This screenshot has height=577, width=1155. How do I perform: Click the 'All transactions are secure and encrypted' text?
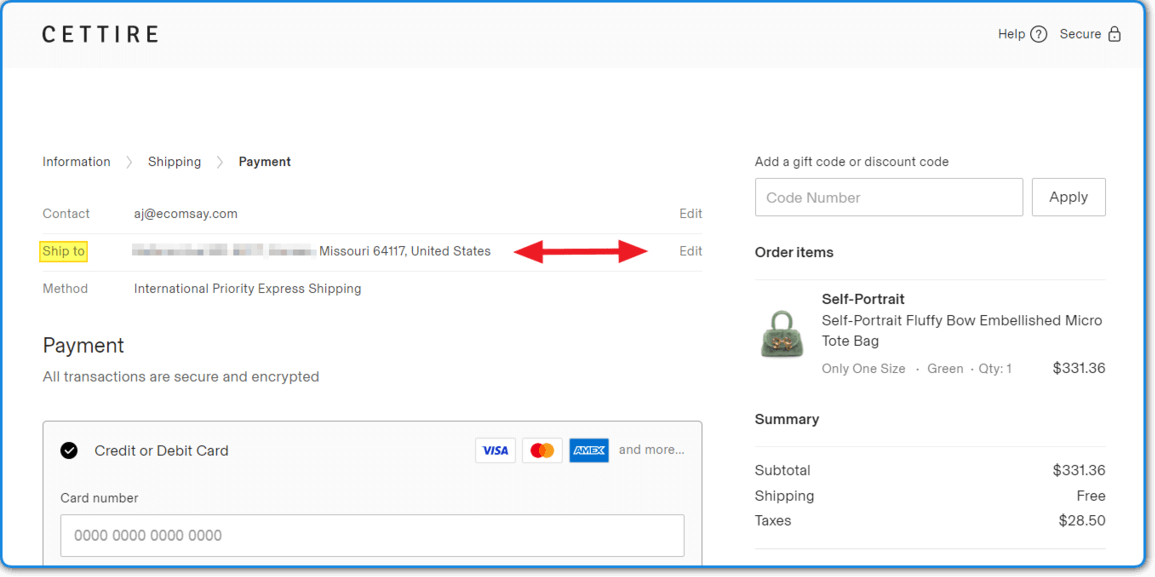tap(180, 377)
